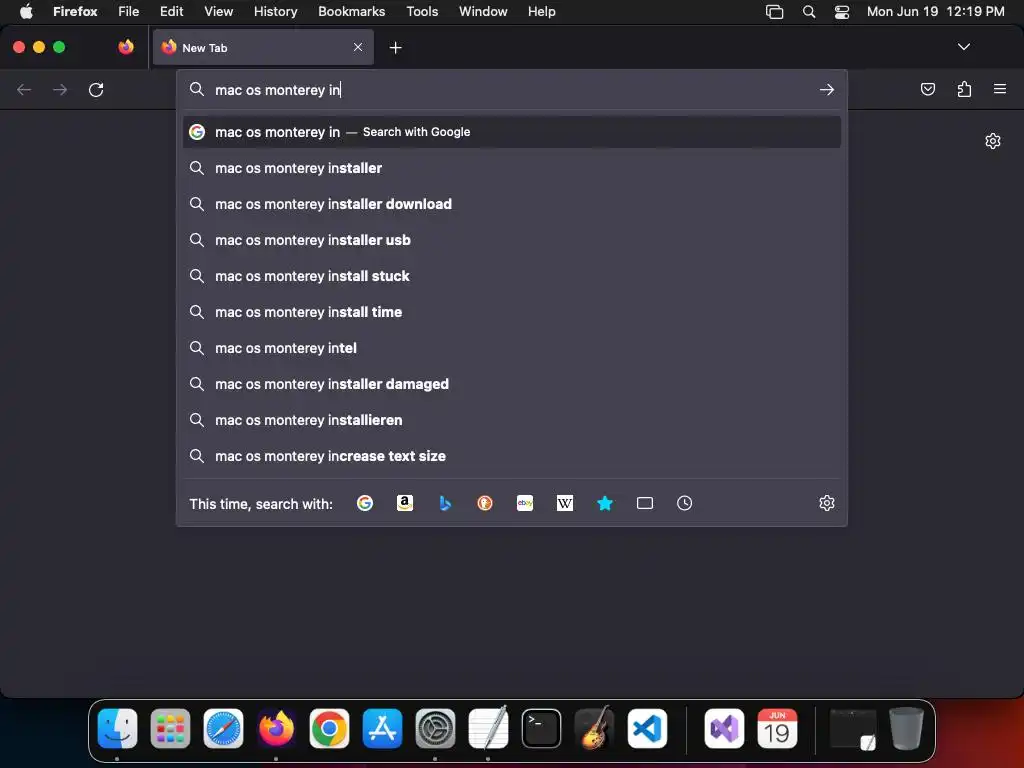This screenshot has width=1024, height=768.
Task: Open the Window menu
Action: (483, 11)
